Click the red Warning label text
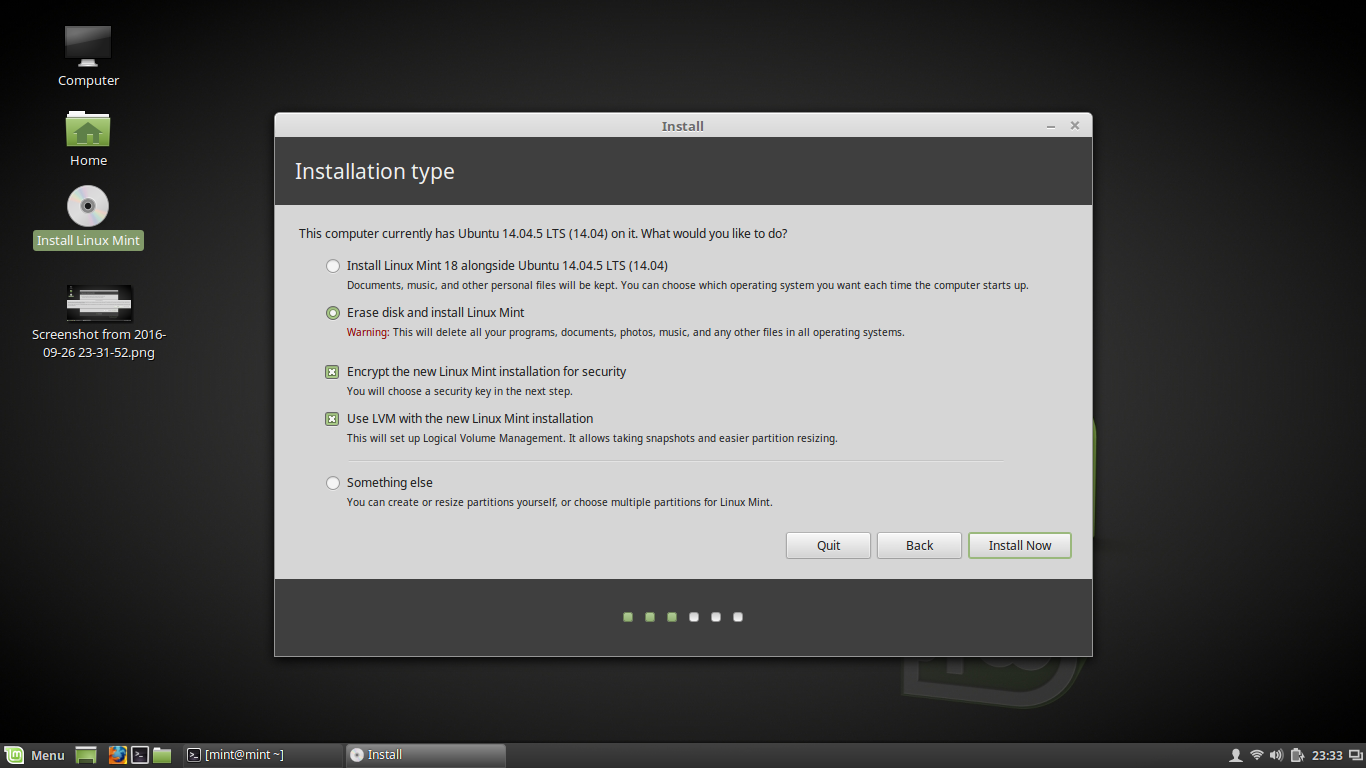 click(x=368, y=332)
